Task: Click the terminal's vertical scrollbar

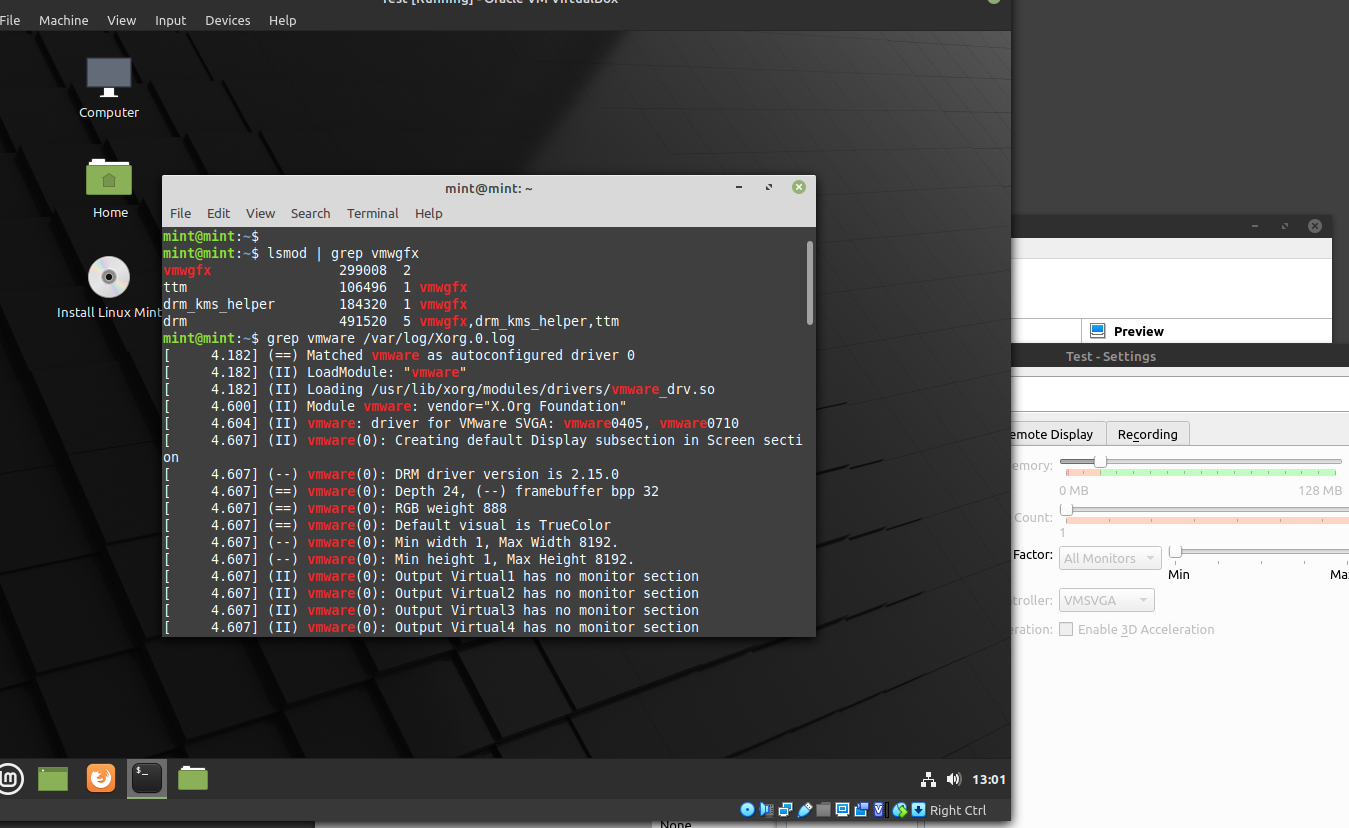Action: 809,282
